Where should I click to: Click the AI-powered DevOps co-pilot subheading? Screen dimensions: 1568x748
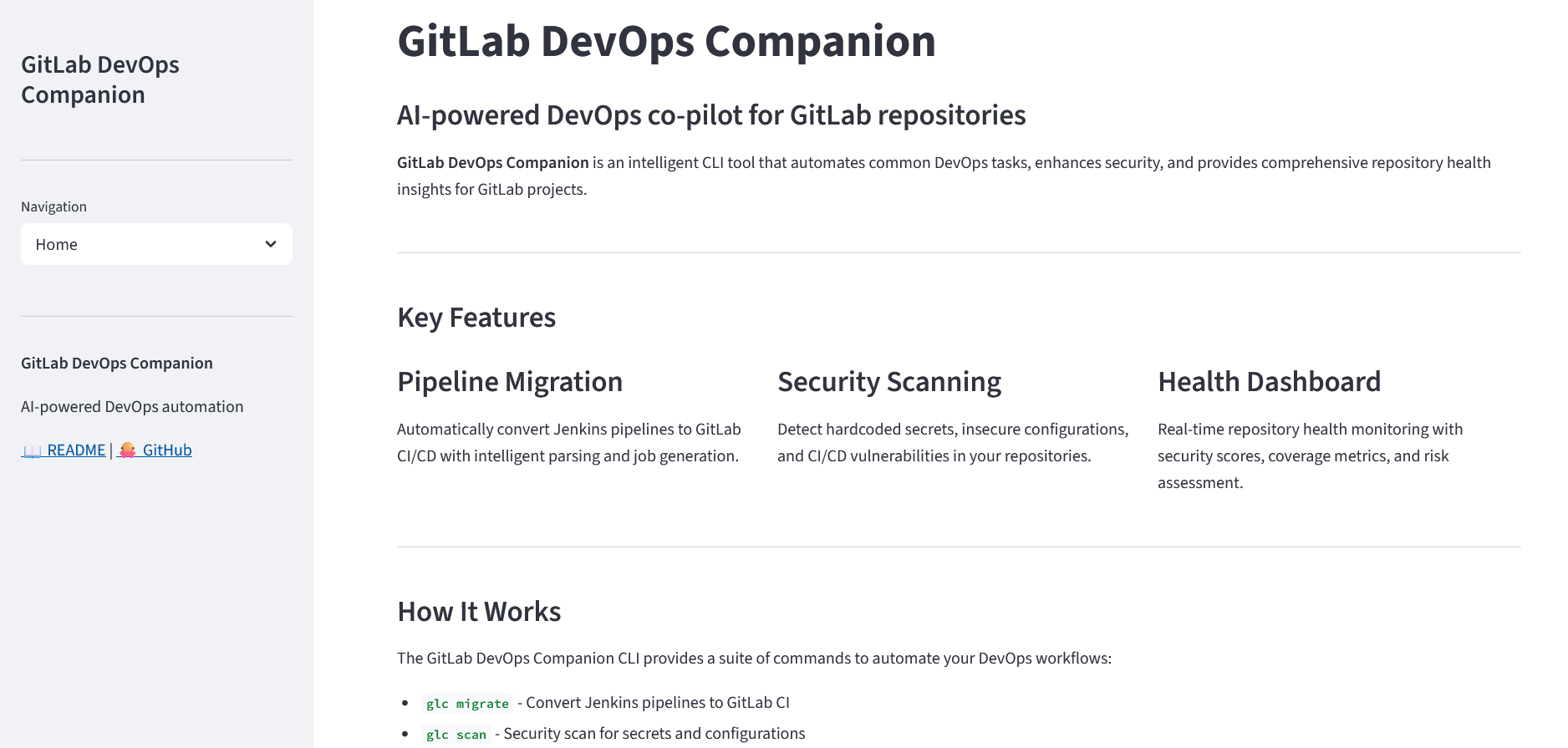tap(711, 114)
